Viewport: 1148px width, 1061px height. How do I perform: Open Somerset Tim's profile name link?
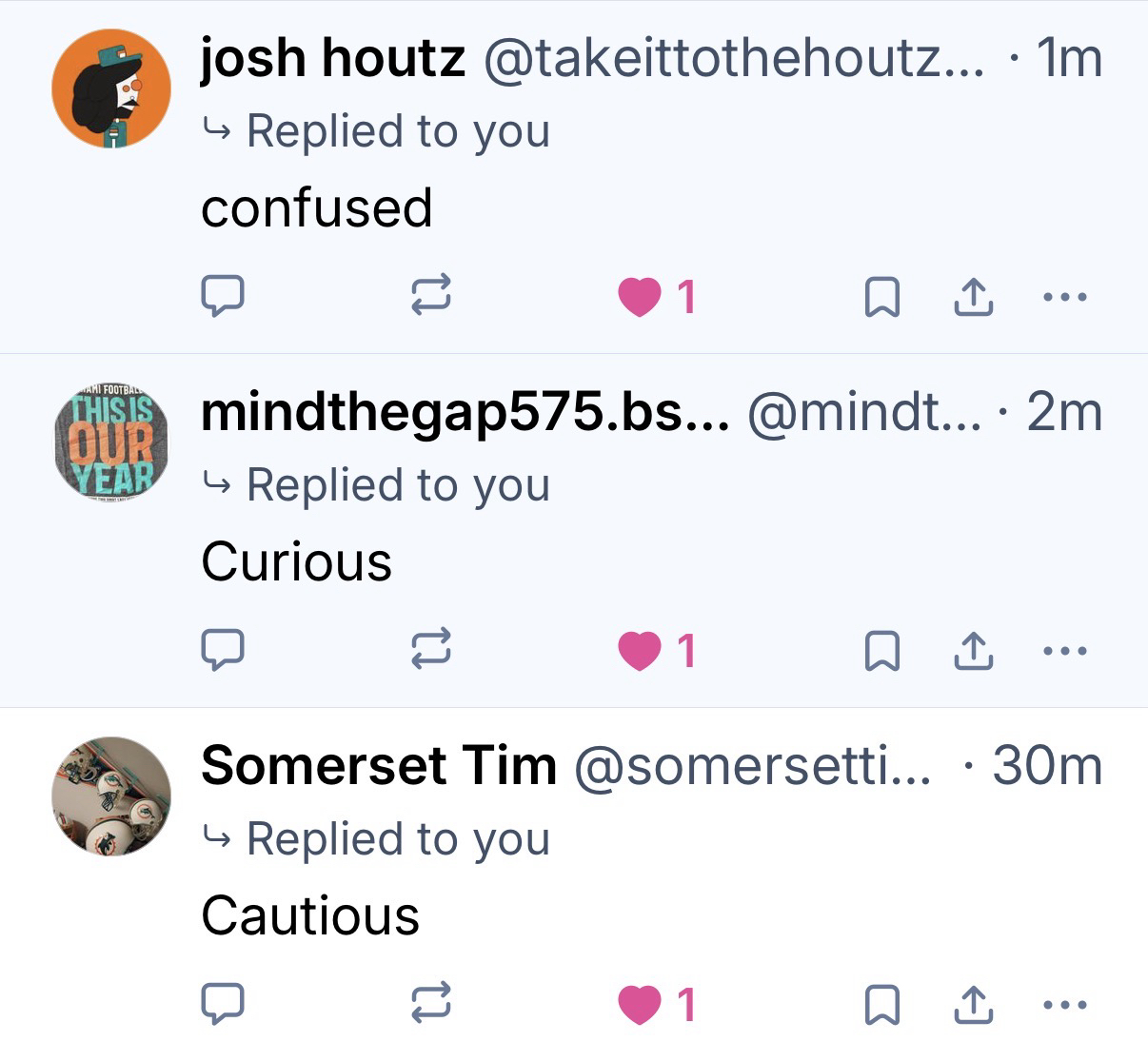coord(379,766)
